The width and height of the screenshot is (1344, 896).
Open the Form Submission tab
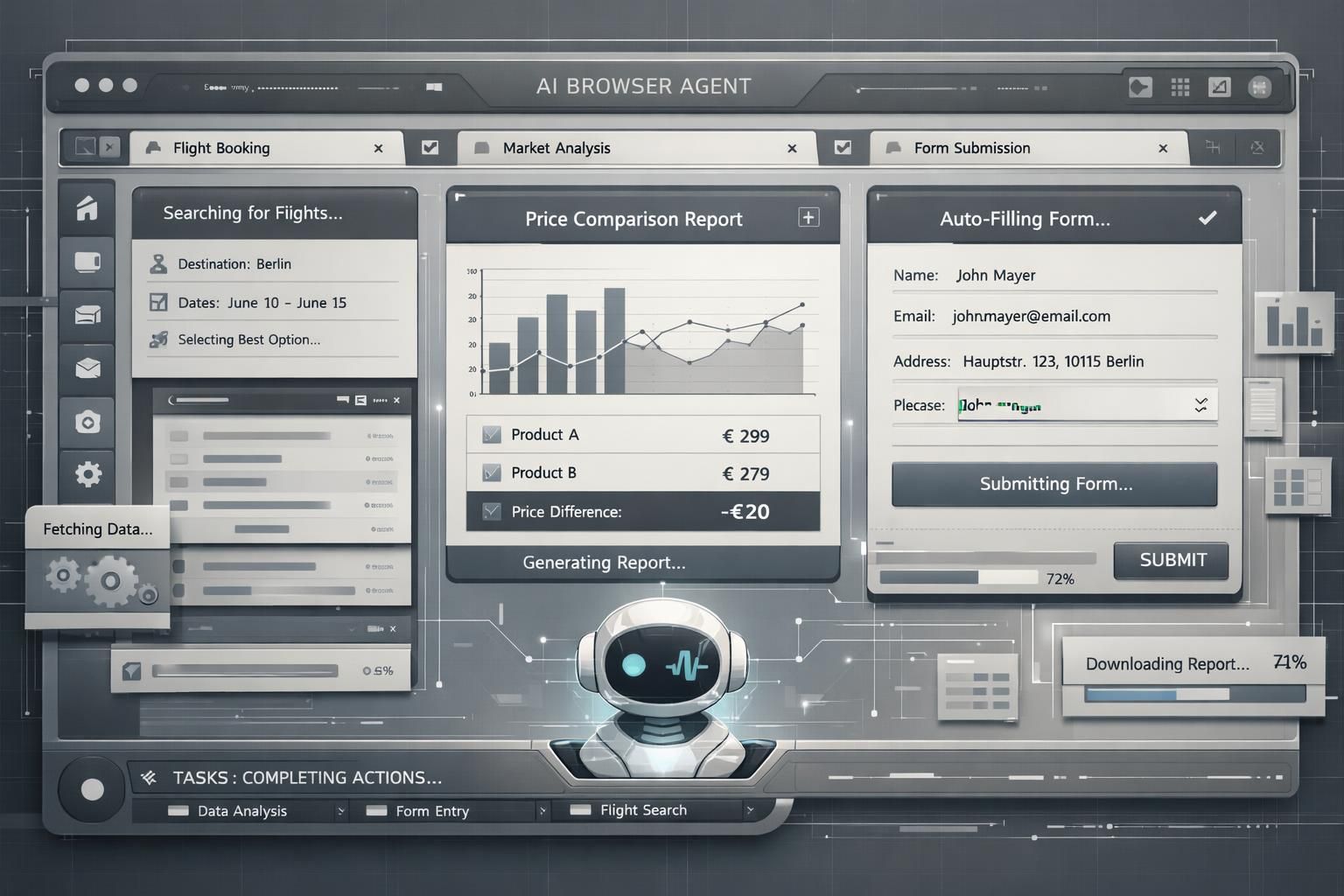pos(971,148)
